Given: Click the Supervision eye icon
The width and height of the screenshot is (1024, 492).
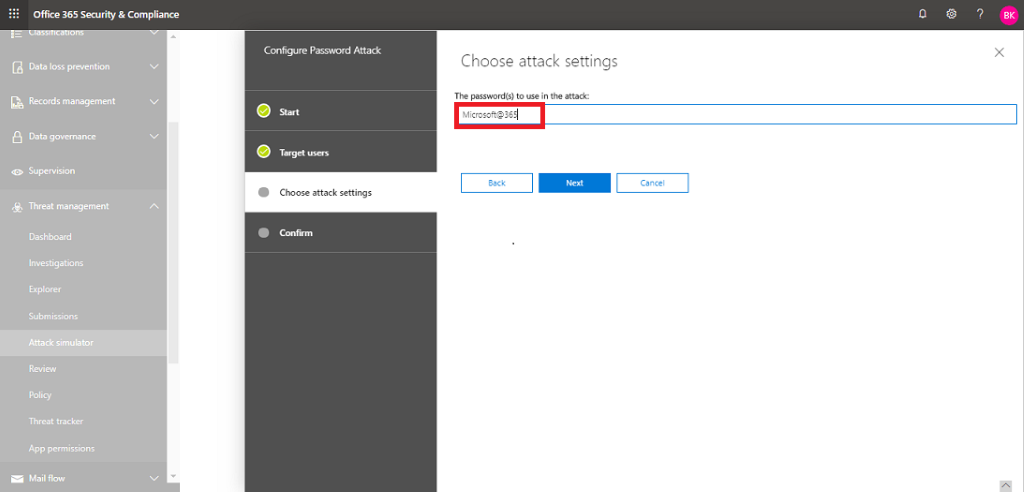Looking at the screenshot, I should coord(18,171).
